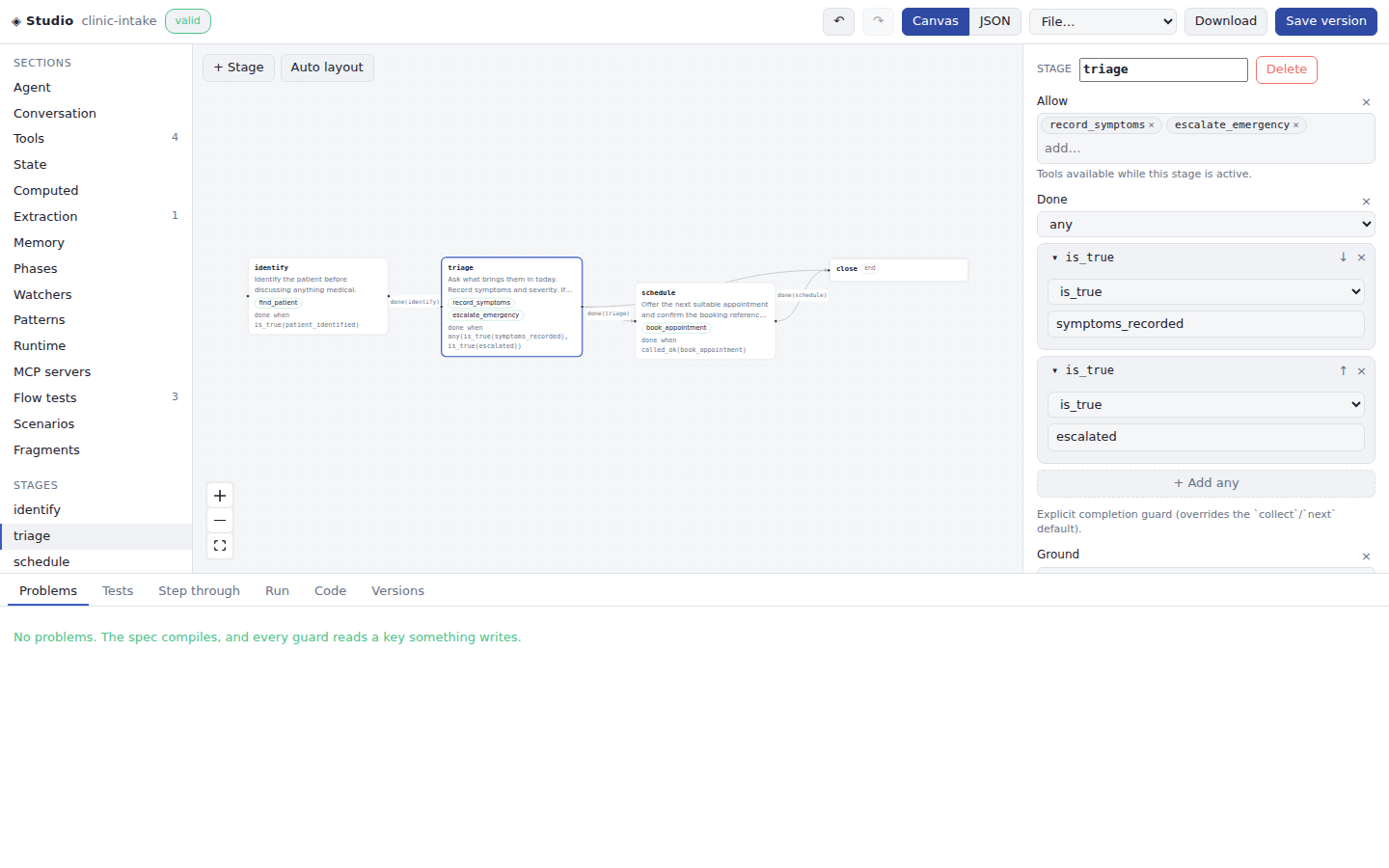This screenshot has width=1389, height=868.
Task: Collapse the second is_true condition card
Action: point(1054,370)
